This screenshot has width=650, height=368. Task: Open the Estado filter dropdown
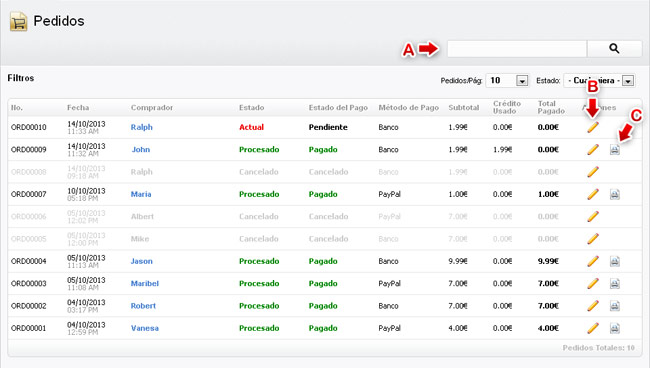click(599, 80)
